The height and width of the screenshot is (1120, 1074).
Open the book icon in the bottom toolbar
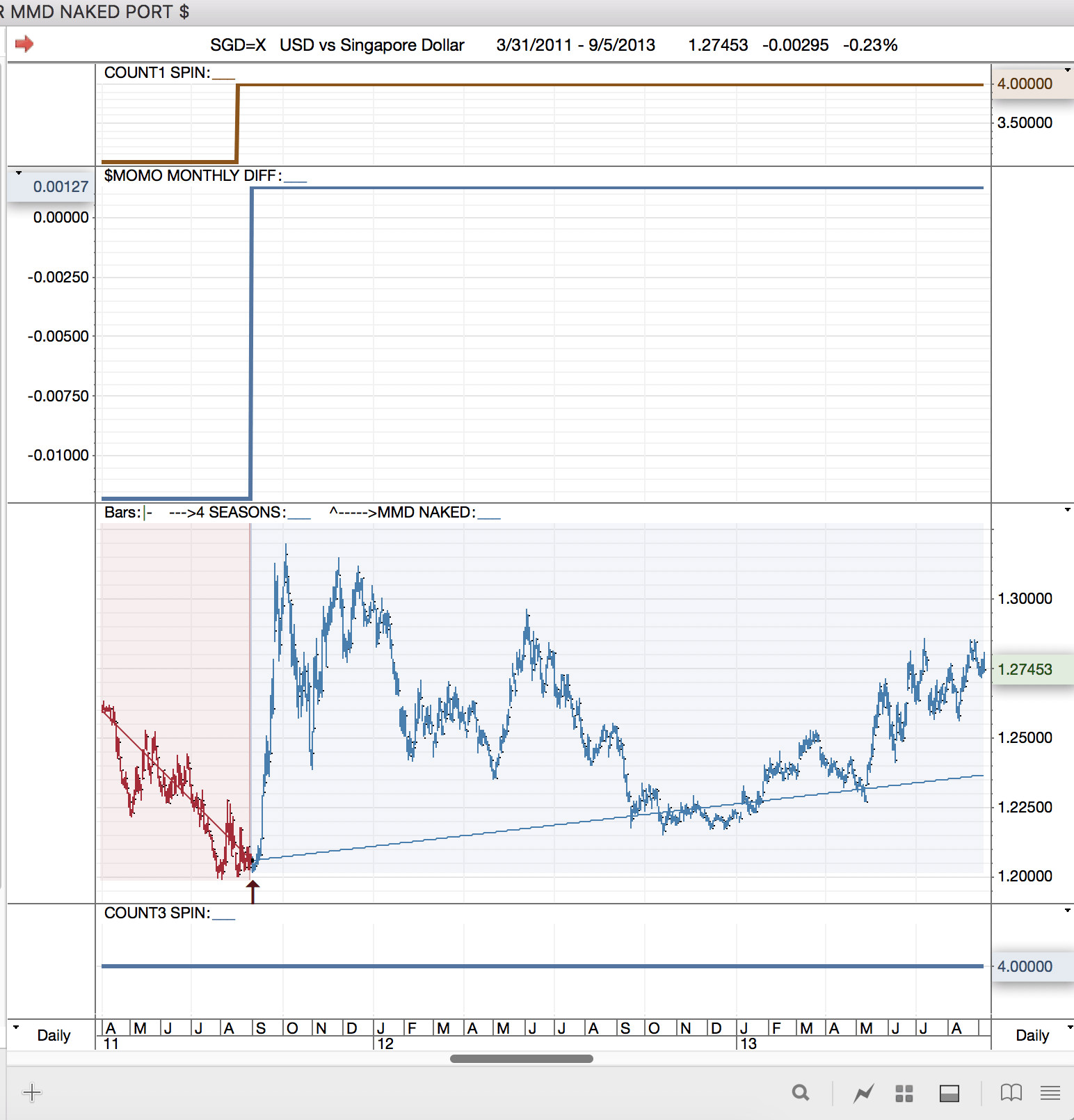coord(1011,1093)
